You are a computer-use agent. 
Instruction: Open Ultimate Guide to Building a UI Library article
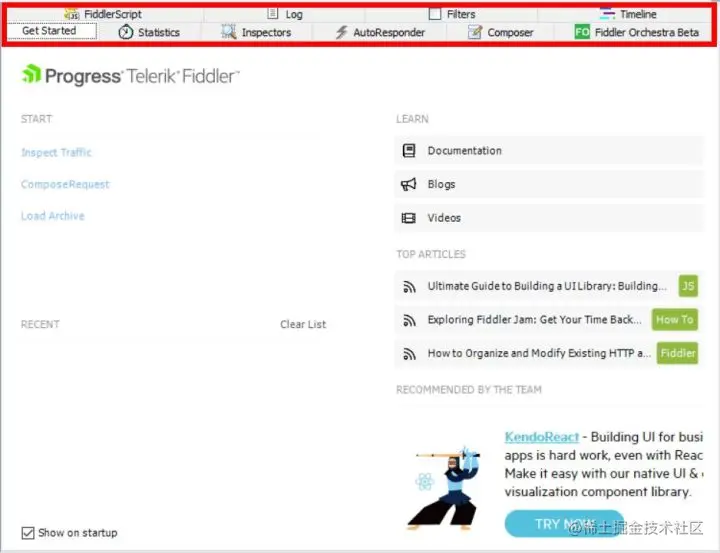pyautogui.click(x=547, y=286)
